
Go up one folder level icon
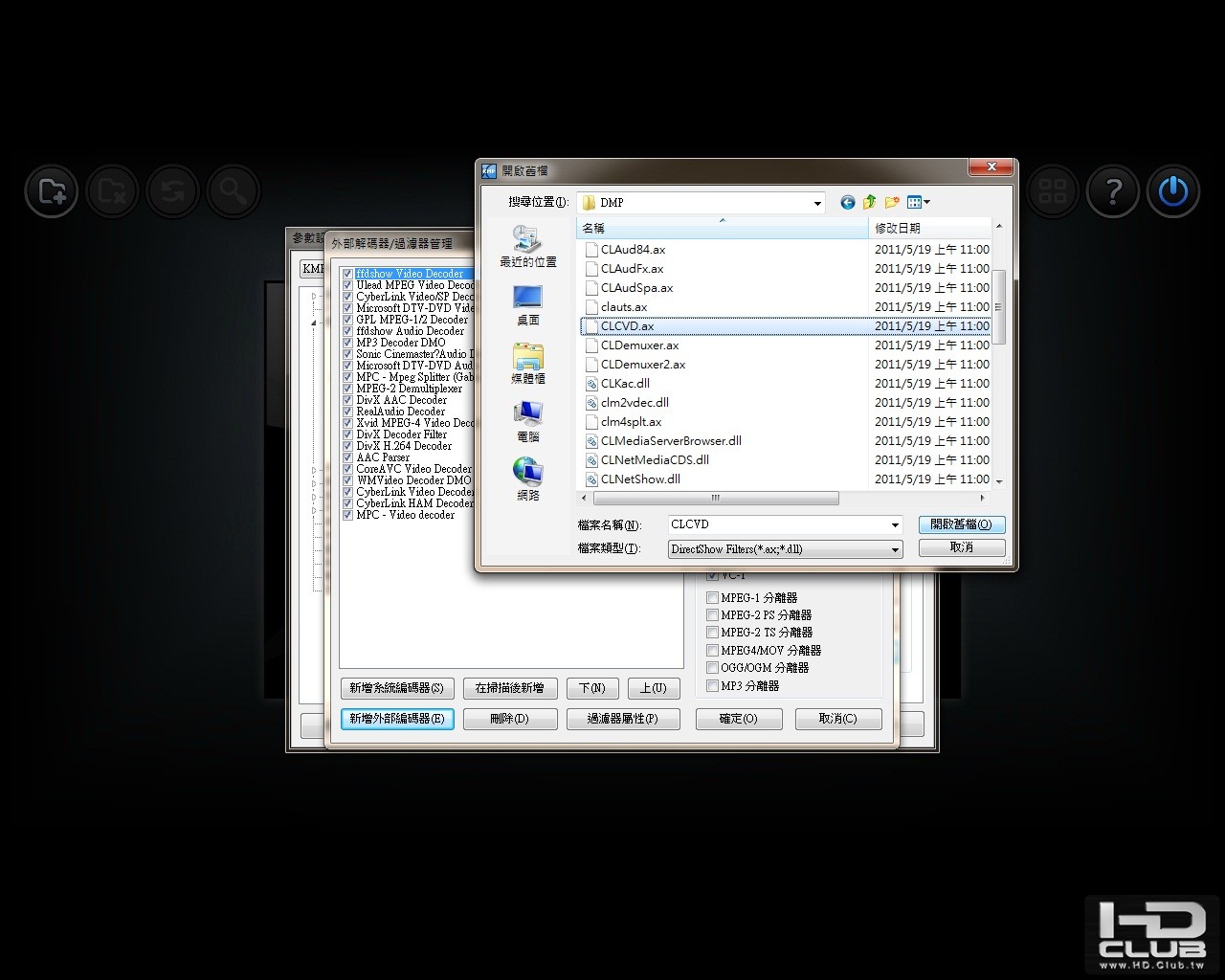869,202
